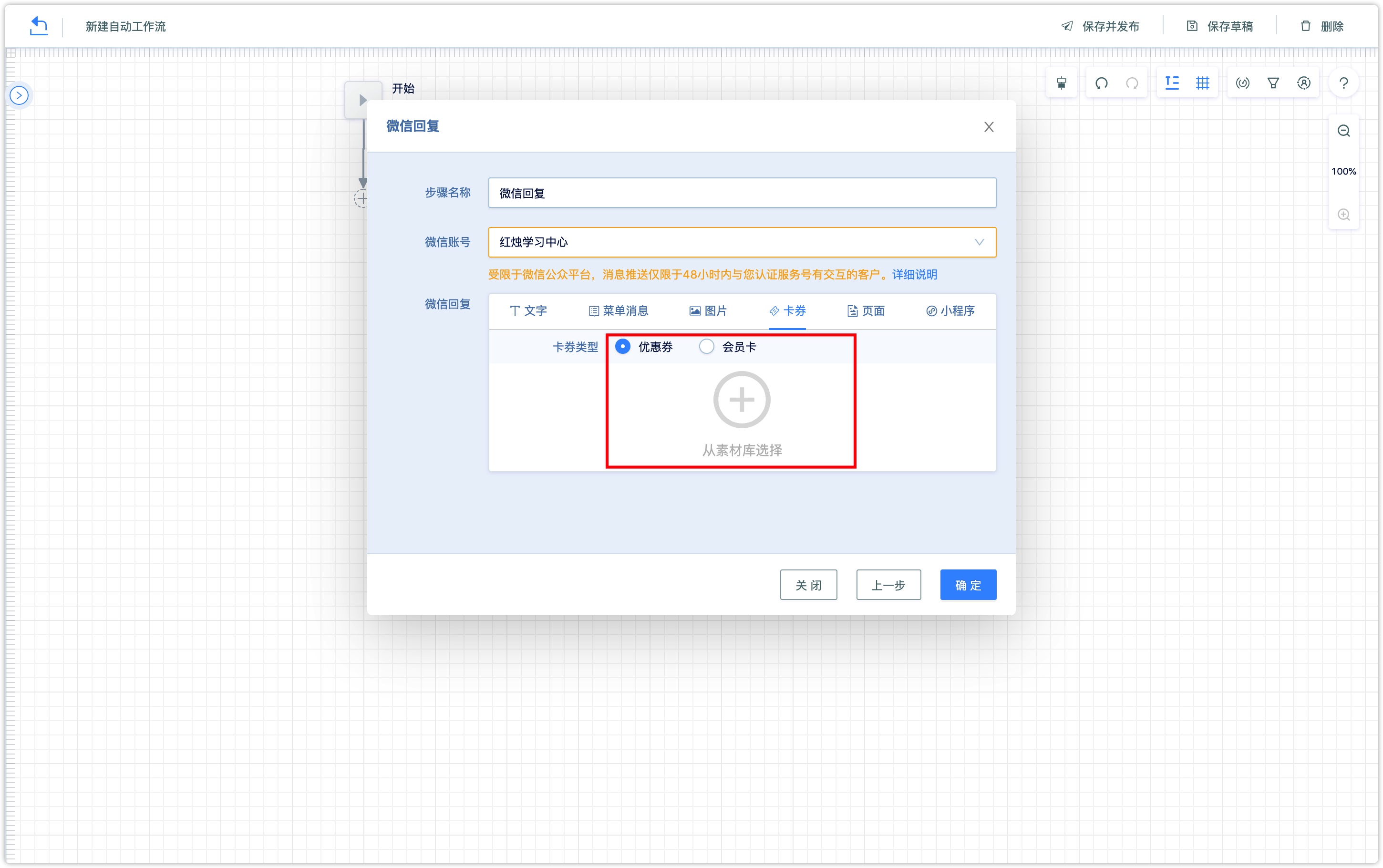Select the 卡券 tab
Viewport: 1383px width, 868px height.
point(787,311)
